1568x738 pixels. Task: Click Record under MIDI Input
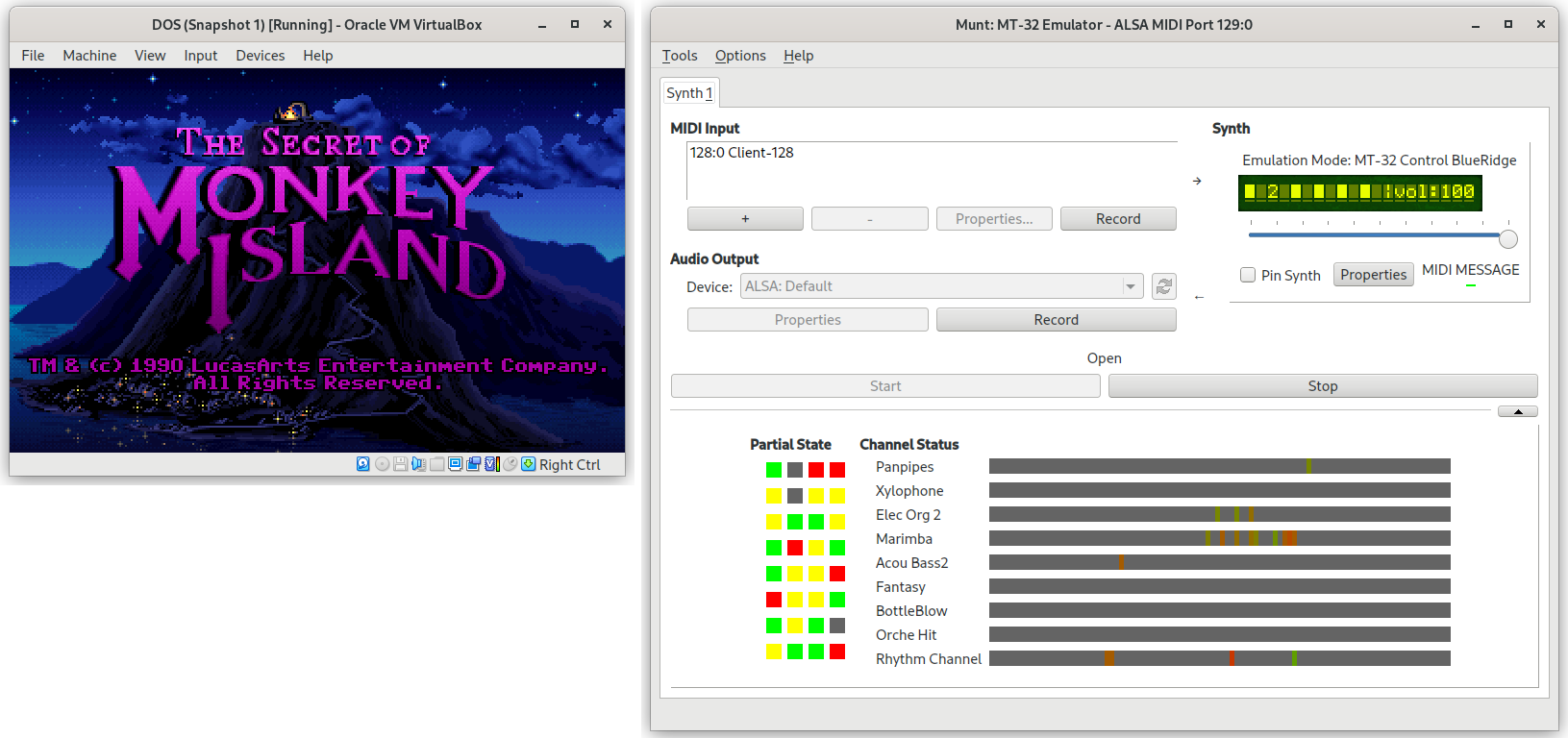pyautogui.click(x=1118, y=219)
